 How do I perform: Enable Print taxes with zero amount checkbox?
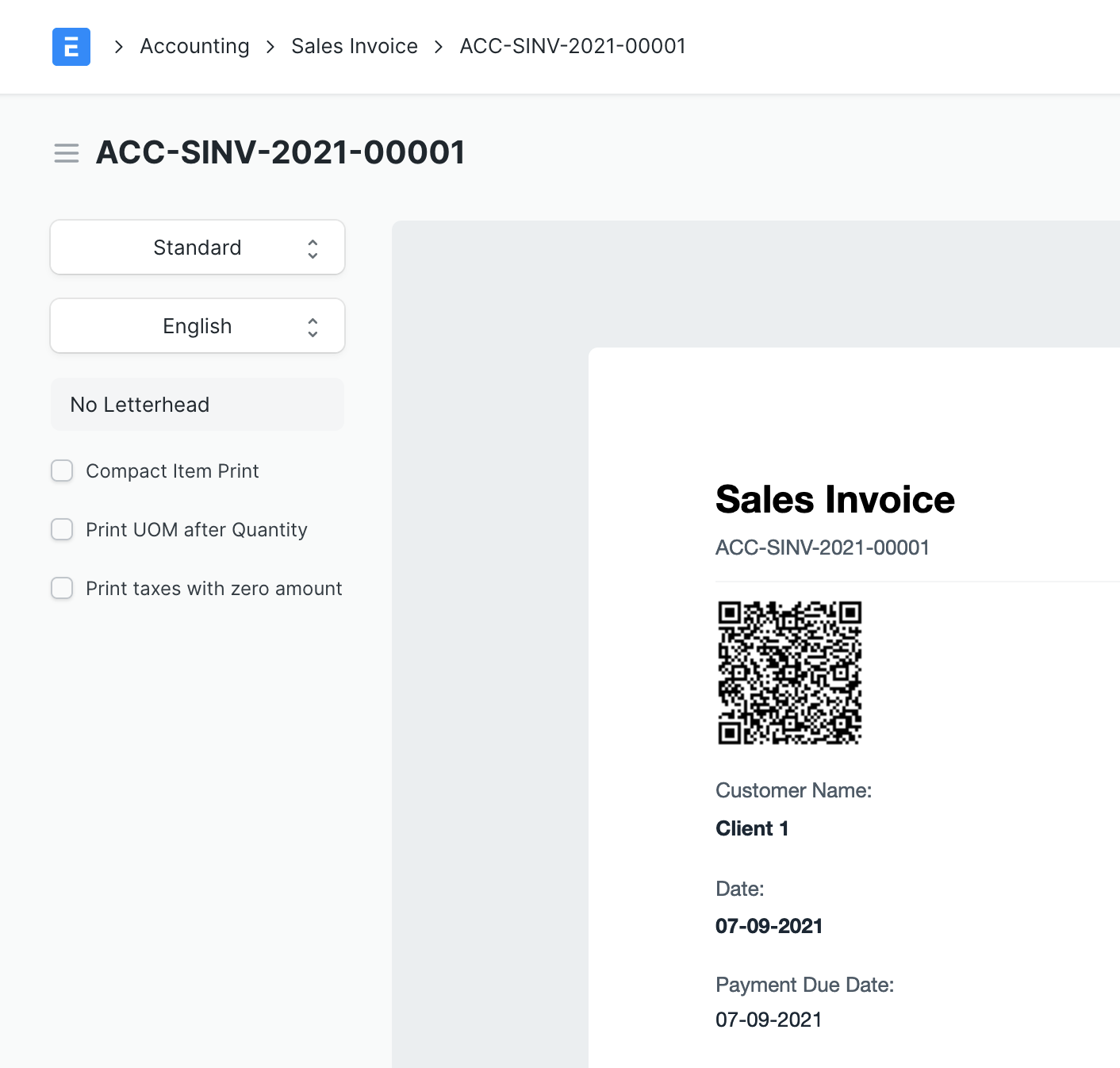[x=62, y=588]
